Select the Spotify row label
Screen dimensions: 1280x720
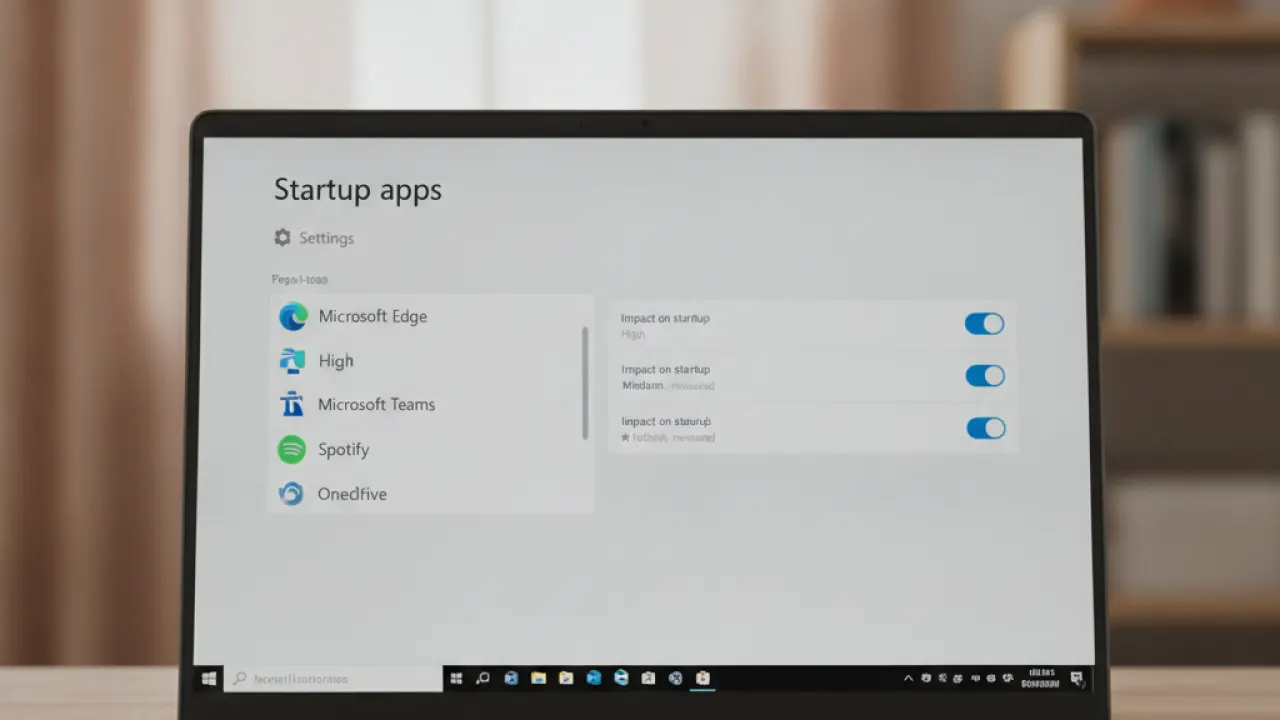(343, 450)
